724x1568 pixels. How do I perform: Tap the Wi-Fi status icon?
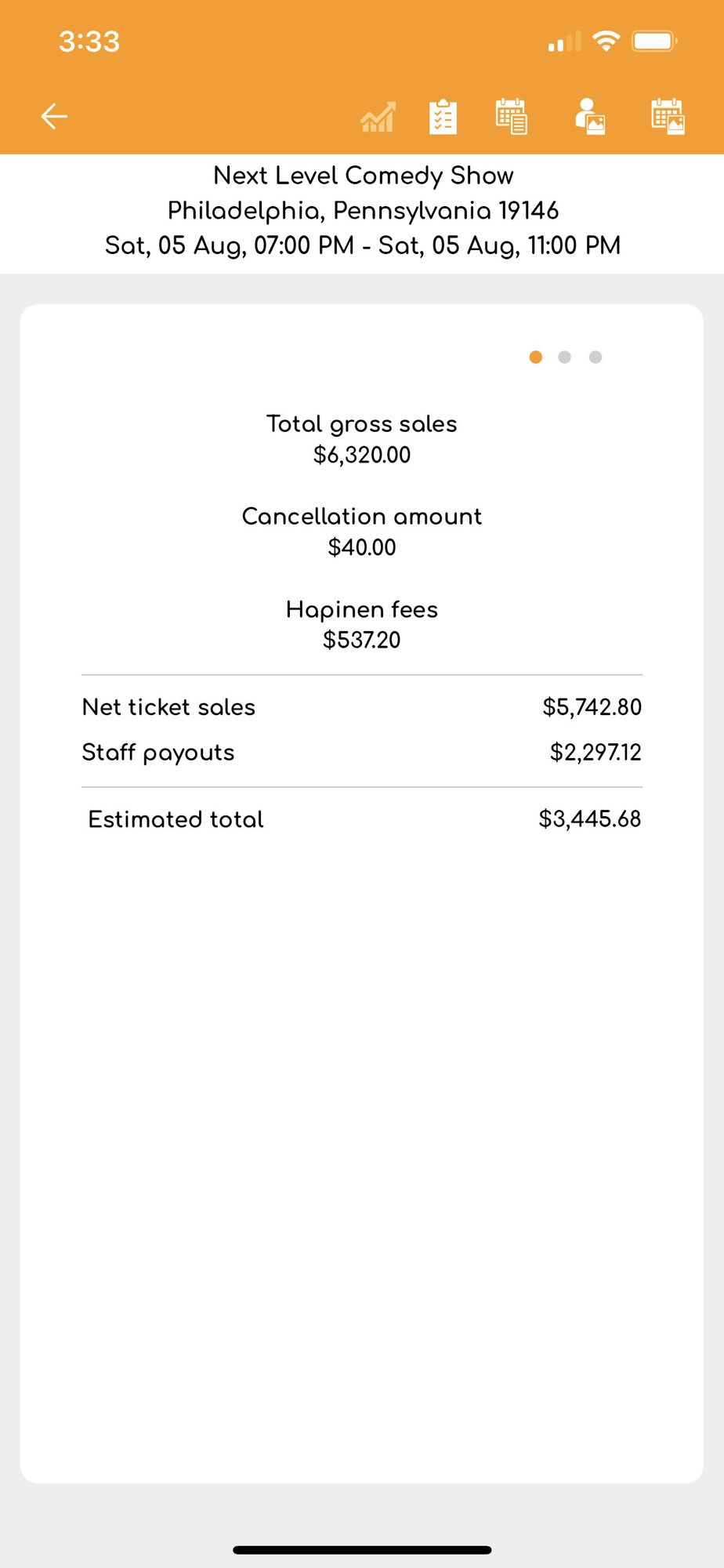[x=606, y=41]
